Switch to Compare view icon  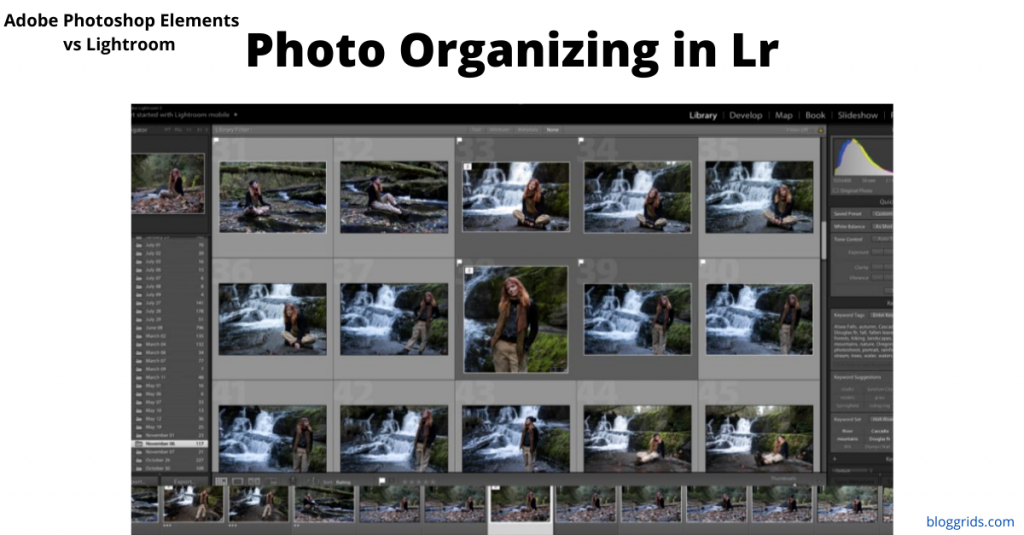click(x=254, y=481)
